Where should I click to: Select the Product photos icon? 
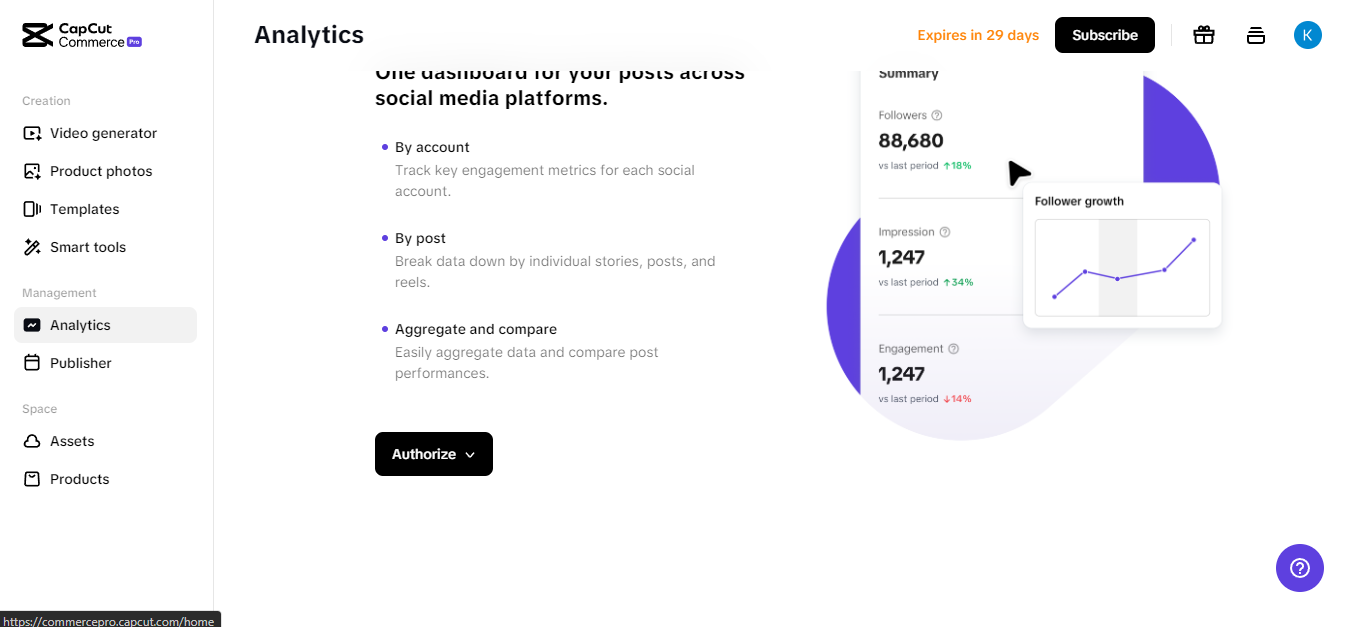[x=32, y=171]
